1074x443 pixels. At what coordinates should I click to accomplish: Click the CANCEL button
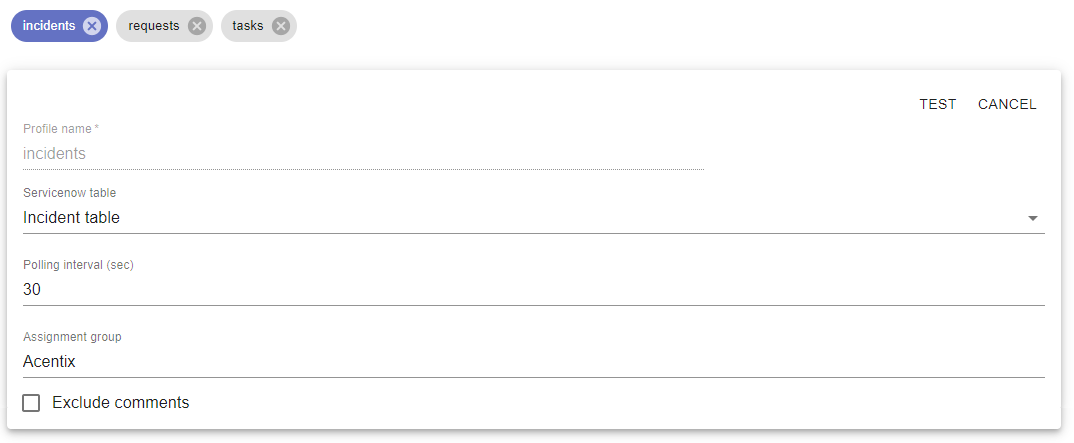[x=1007, y=104]
